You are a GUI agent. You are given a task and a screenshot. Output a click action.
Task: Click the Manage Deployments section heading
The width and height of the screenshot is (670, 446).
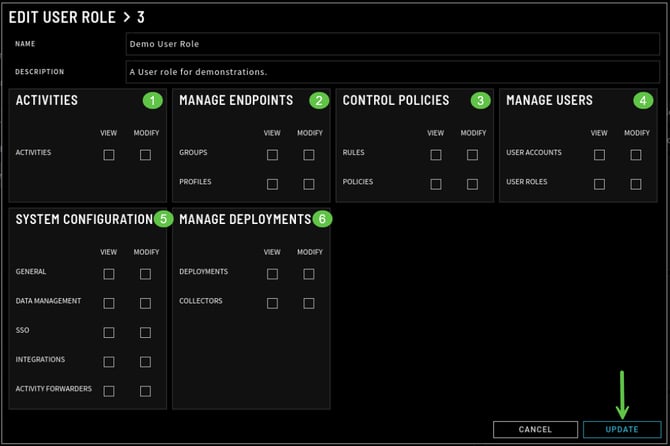245,219
